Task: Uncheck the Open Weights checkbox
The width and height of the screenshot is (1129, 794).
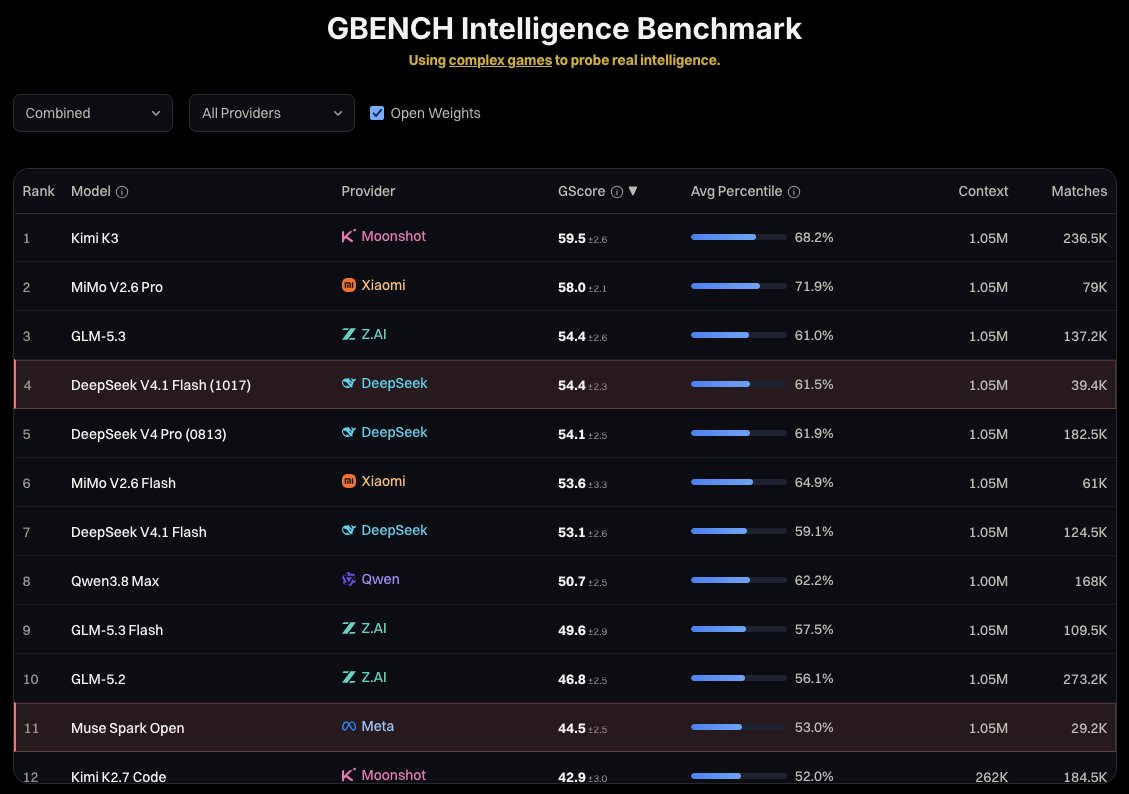Action: point(377,113)
